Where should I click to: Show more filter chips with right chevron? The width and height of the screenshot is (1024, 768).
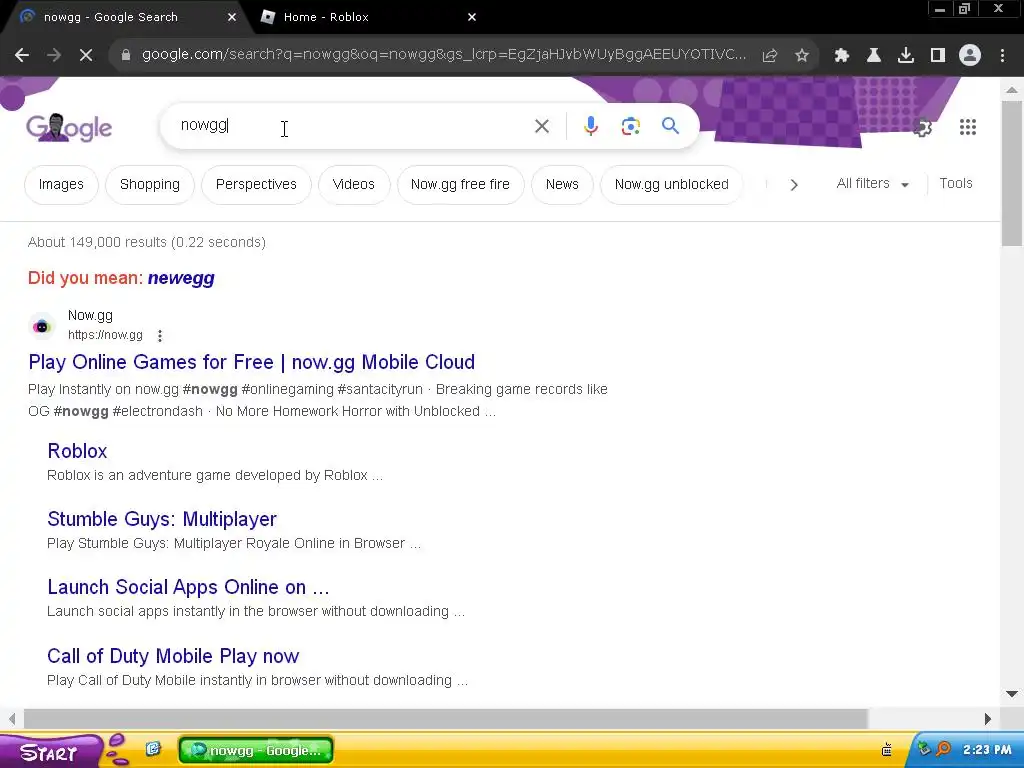coord(794,185)
